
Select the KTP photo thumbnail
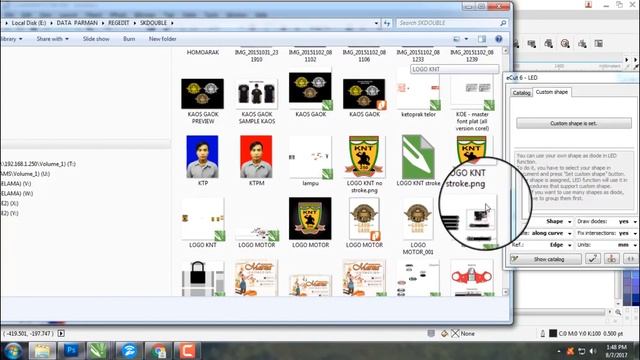click(x=202, y=157)
